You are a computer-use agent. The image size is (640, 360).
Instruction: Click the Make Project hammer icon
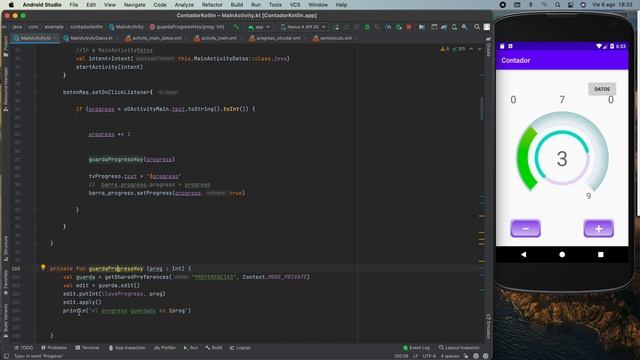pos(236,27)
